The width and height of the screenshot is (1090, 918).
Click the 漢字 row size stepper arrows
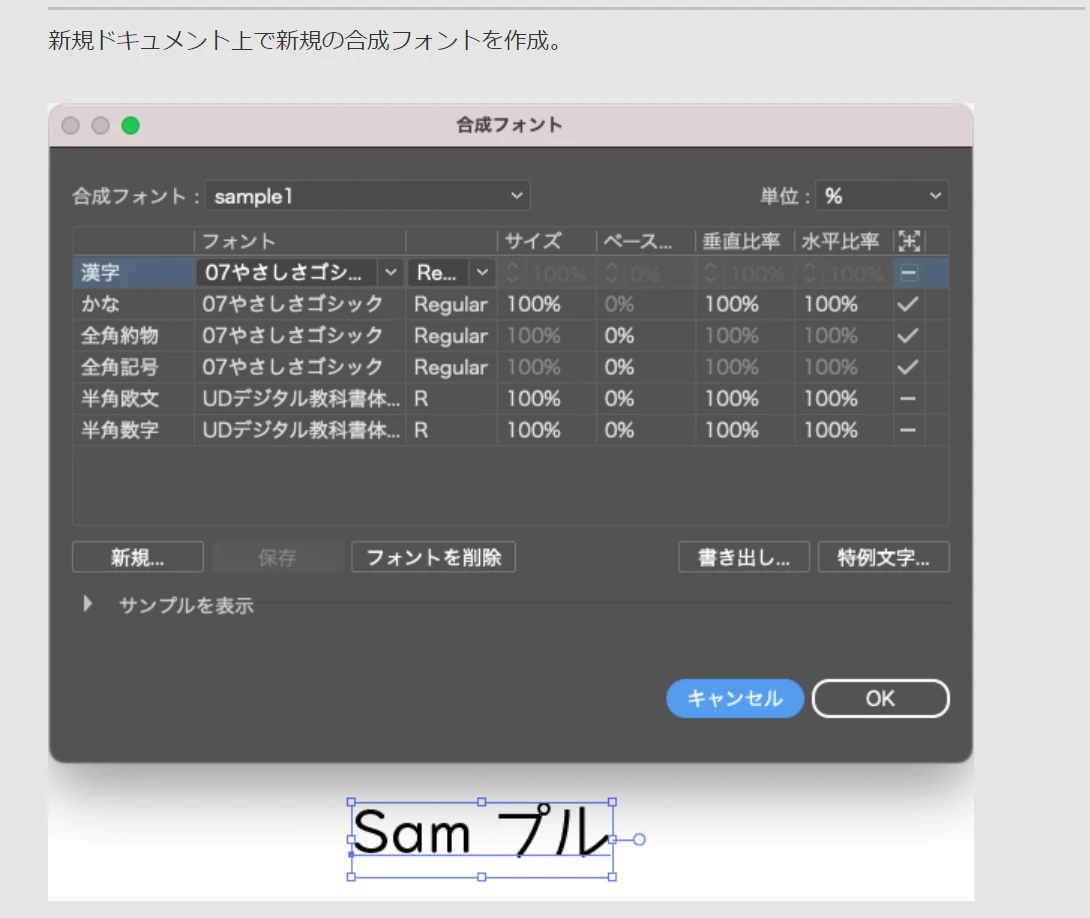pyautogui.click(x=513, y=272)
